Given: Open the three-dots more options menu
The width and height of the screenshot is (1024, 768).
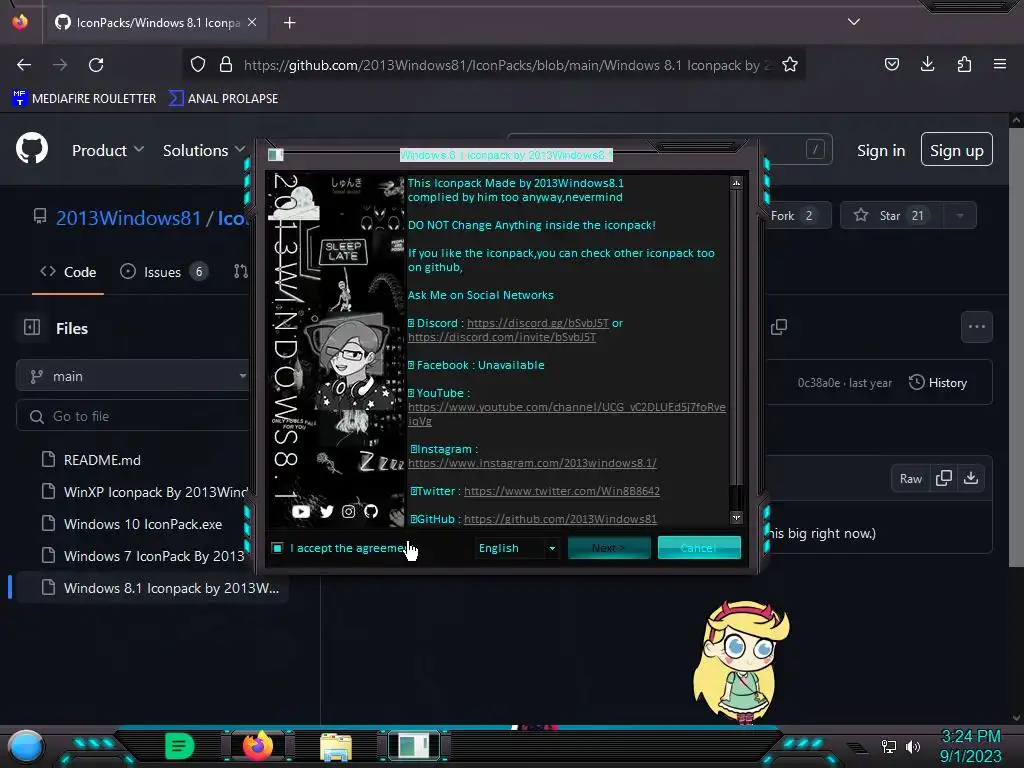Looking at the screenshot, I should click(976, 327).
